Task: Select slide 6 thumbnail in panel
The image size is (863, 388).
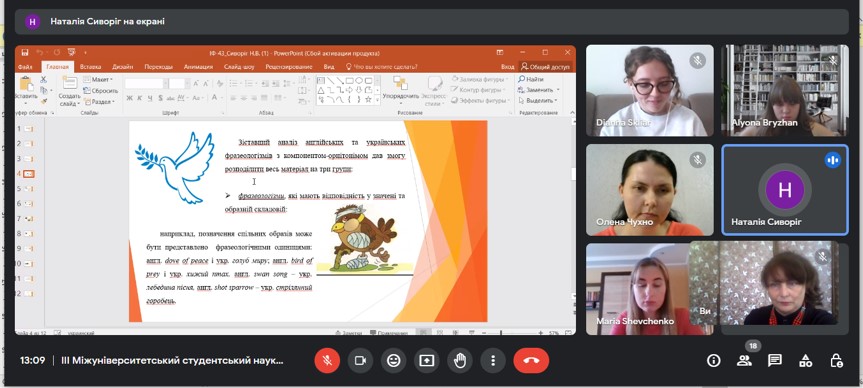Action: click(x=25, y=204)
